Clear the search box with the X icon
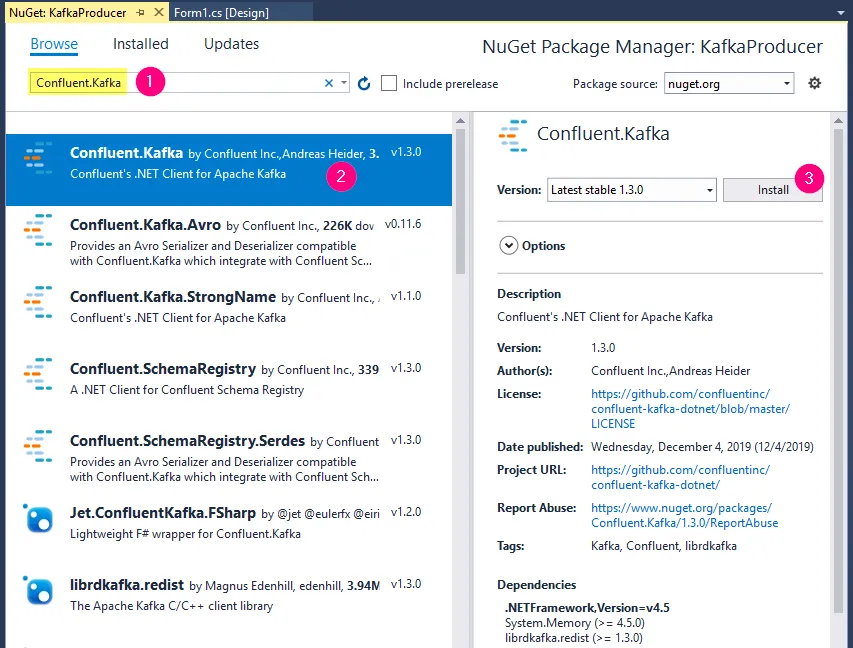This screenshot has width=853, height=648. click(329, 83)
